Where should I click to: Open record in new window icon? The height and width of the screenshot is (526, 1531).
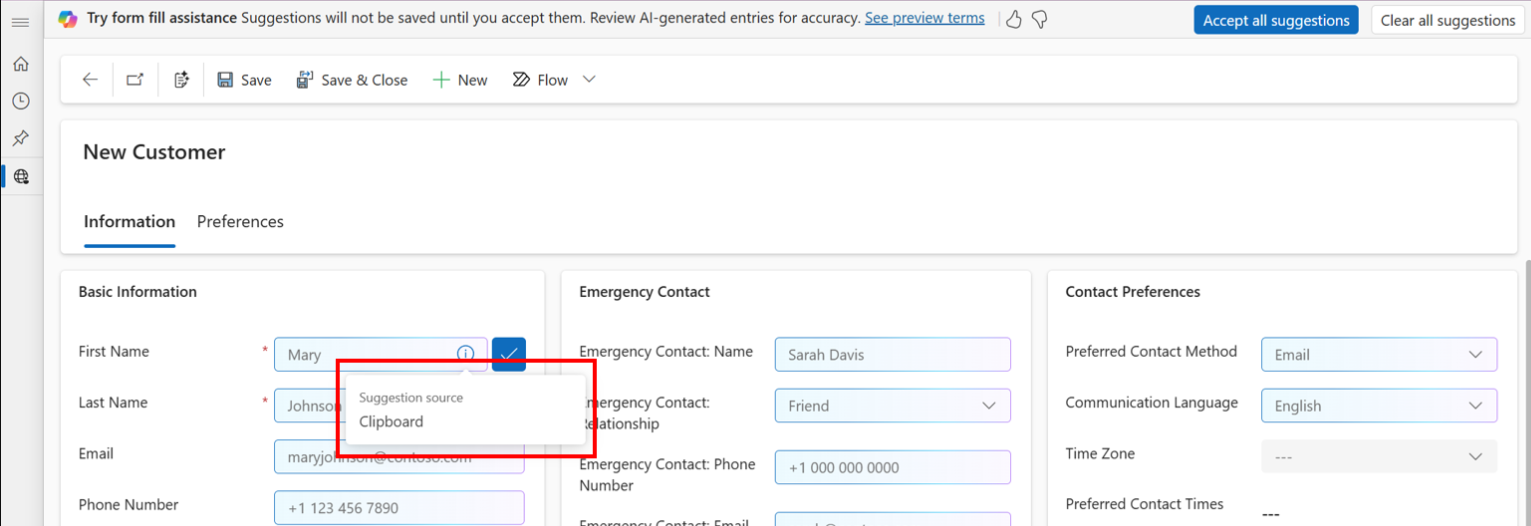pos(135,80)
